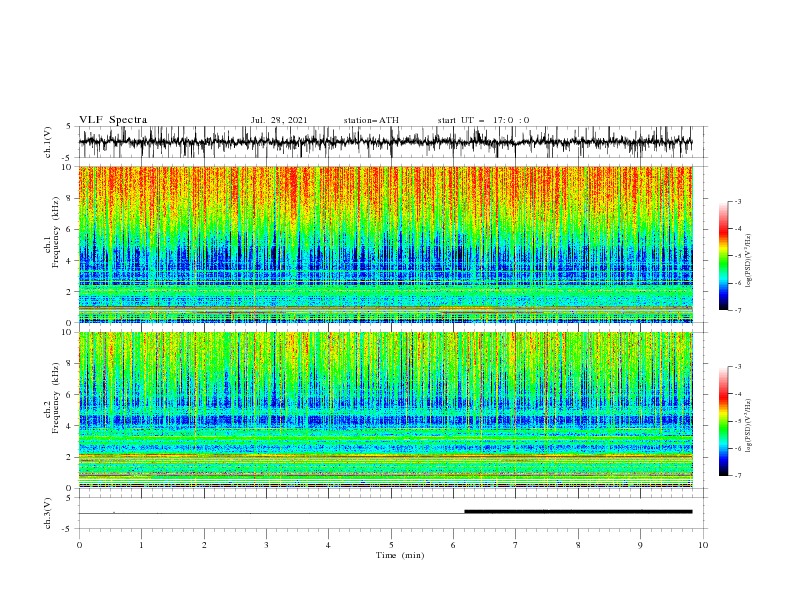Click the ch.1 spectrogram color scale bar
The image size is (792, 612).
tap(723, 256)
